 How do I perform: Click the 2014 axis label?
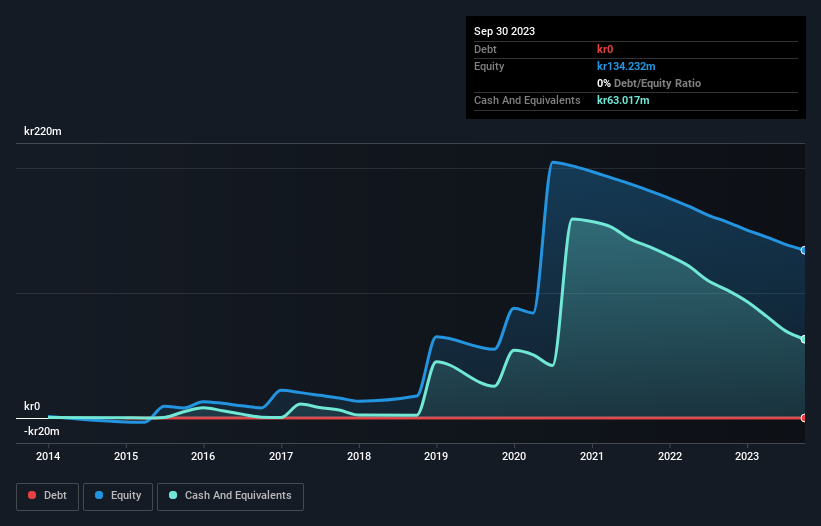pyautogui.click(x=48, y=456)
